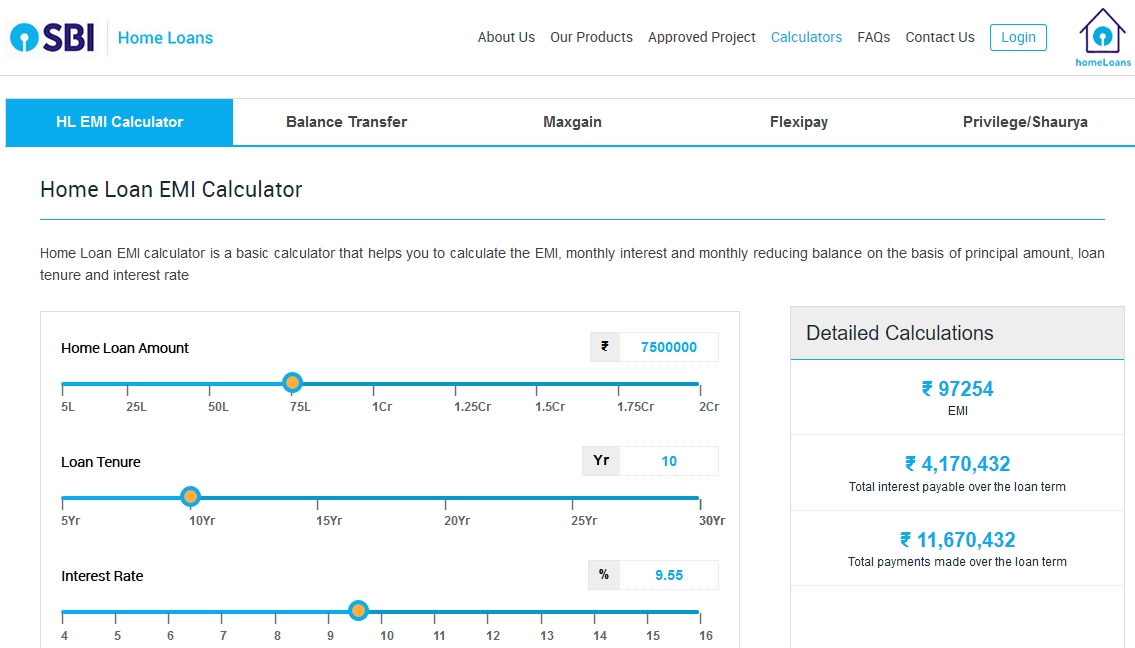1135x648 pixels.
Task: Click the Login button
Action: 1018,37
